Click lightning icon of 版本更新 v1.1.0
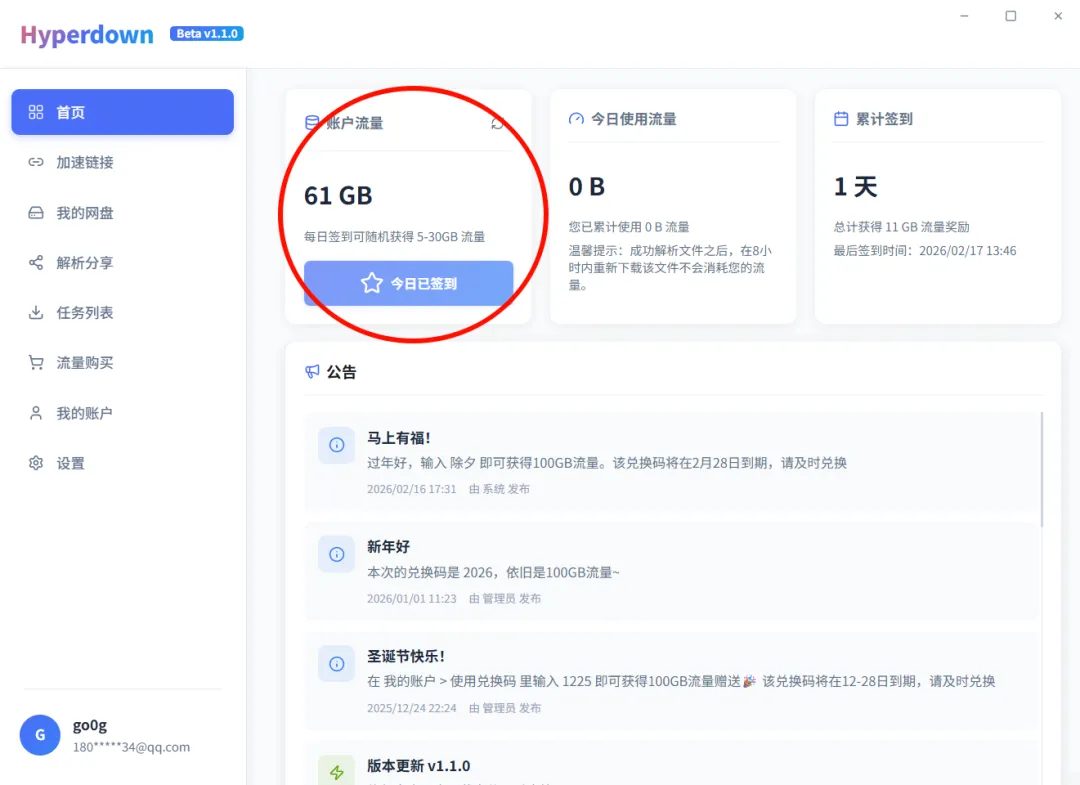 336,771
